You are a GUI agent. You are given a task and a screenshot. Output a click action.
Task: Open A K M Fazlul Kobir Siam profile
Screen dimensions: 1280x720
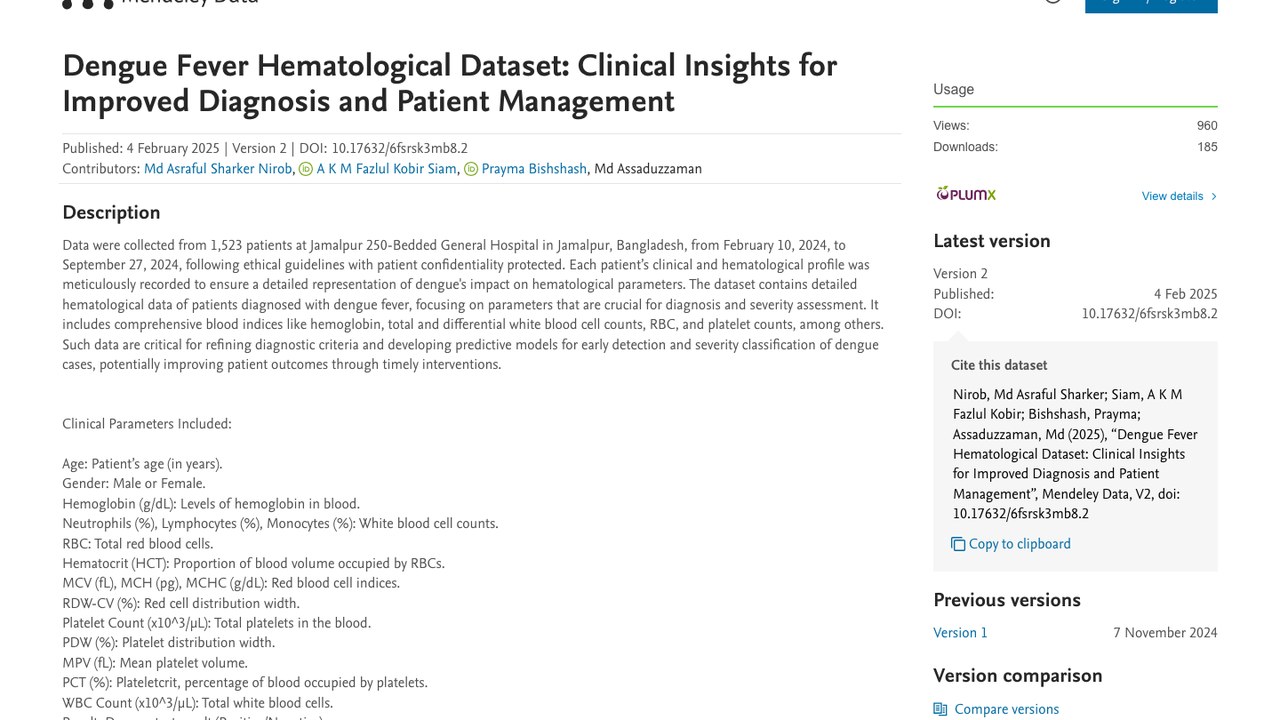[x=386, y=169]
